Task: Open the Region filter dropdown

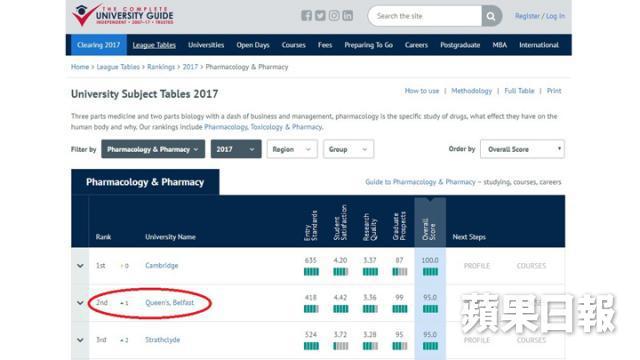Action: click(x=292, y=149)
